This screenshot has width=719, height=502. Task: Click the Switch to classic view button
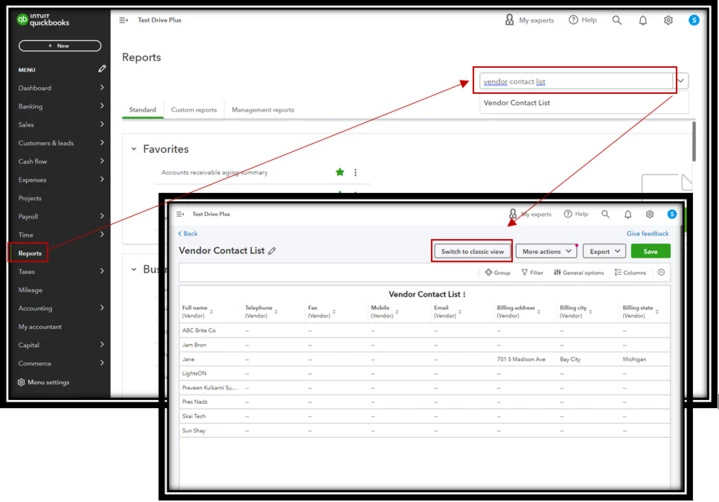pyautogui.click(x=472, y=251)
